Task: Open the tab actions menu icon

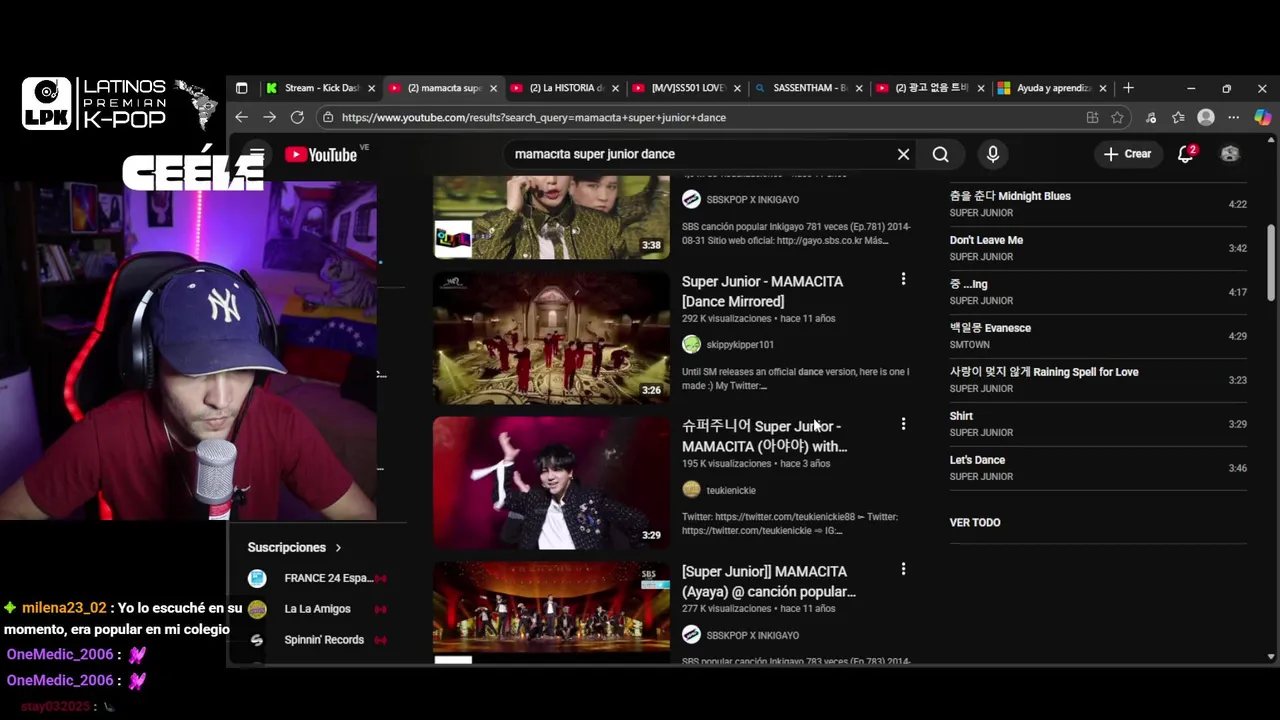Action: coord(241,88)
